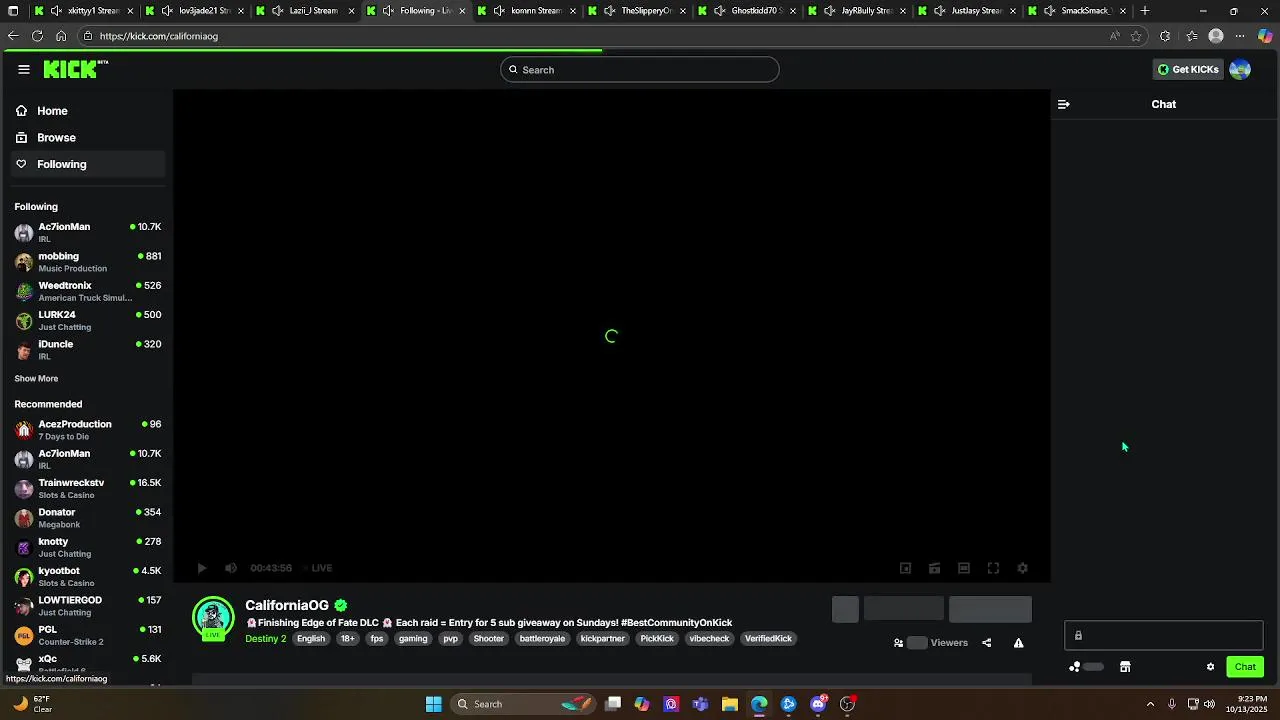Open the CaliforniaOG profile avatar

213,618
